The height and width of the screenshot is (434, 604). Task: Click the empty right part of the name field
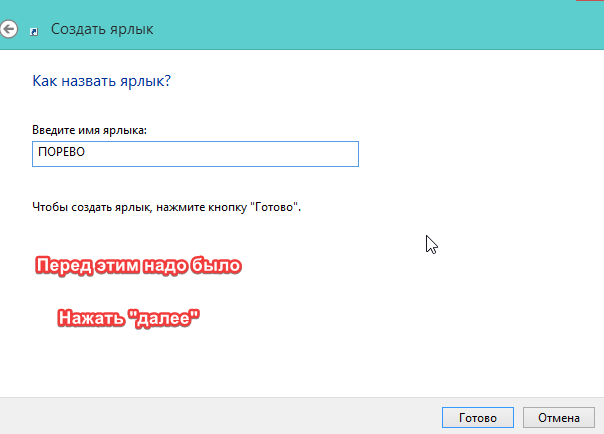pyautogui.click(x=280, y=153)
